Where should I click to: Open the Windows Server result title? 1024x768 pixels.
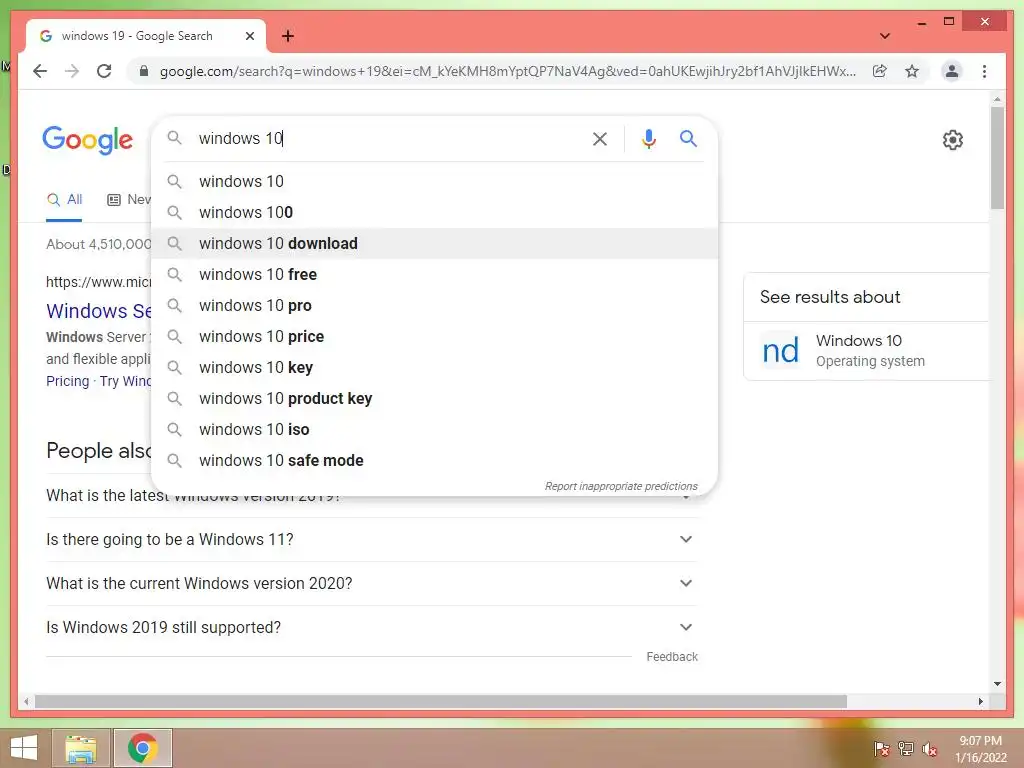99,311
